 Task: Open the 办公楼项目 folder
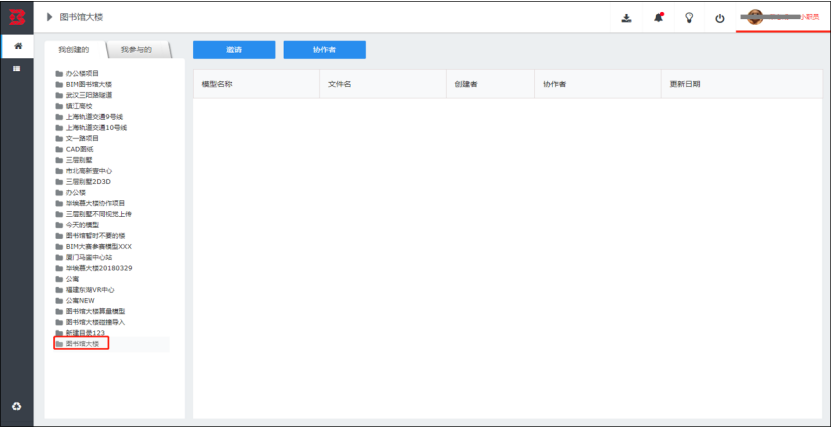77,74
